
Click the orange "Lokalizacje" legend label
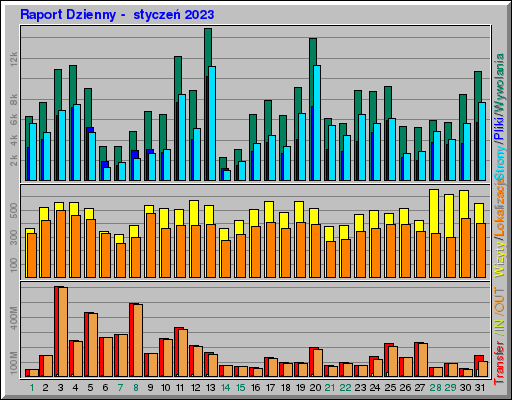[x=499, y=208]
